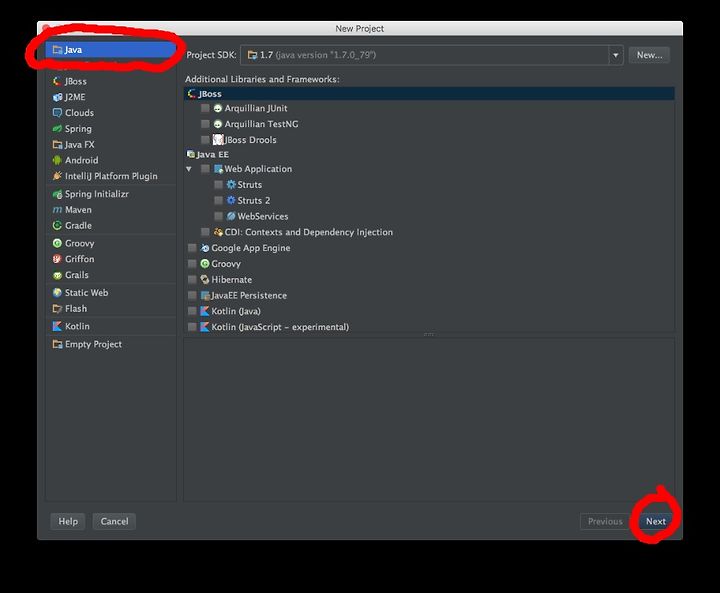The height and width of the screenshot is (593, 720).
Task: Click the Google App Engine icon
Action: (205, 248)
